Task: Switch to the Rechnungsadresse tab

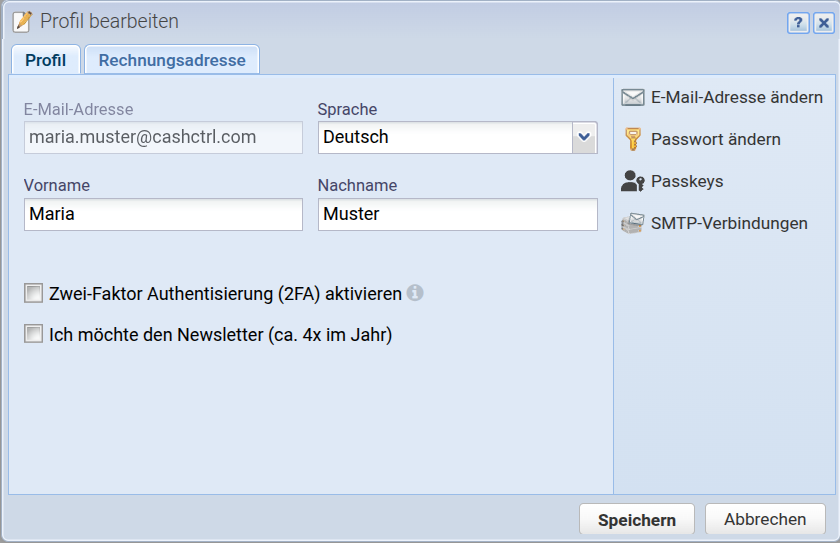Action: (x=172, y=60)
